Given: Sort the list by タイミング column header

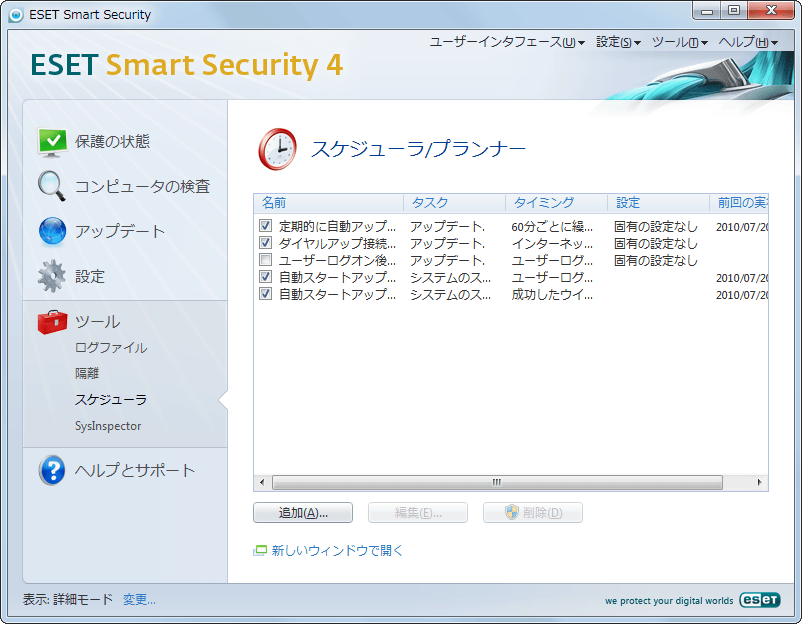Looking at the screenshot, I should 544,203.
